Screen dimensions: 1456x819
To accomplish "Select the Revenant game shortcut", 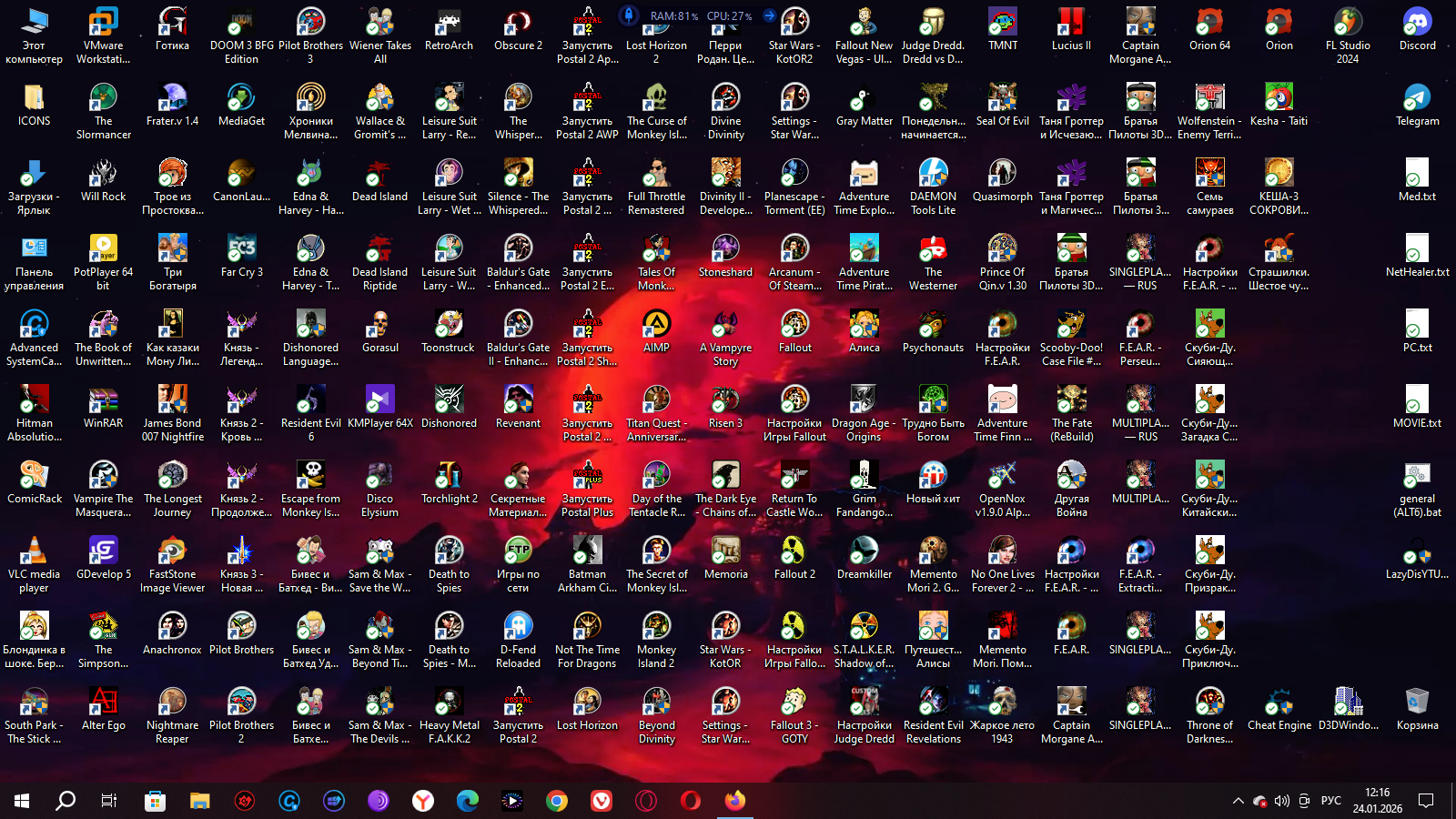I will point(518,406).
